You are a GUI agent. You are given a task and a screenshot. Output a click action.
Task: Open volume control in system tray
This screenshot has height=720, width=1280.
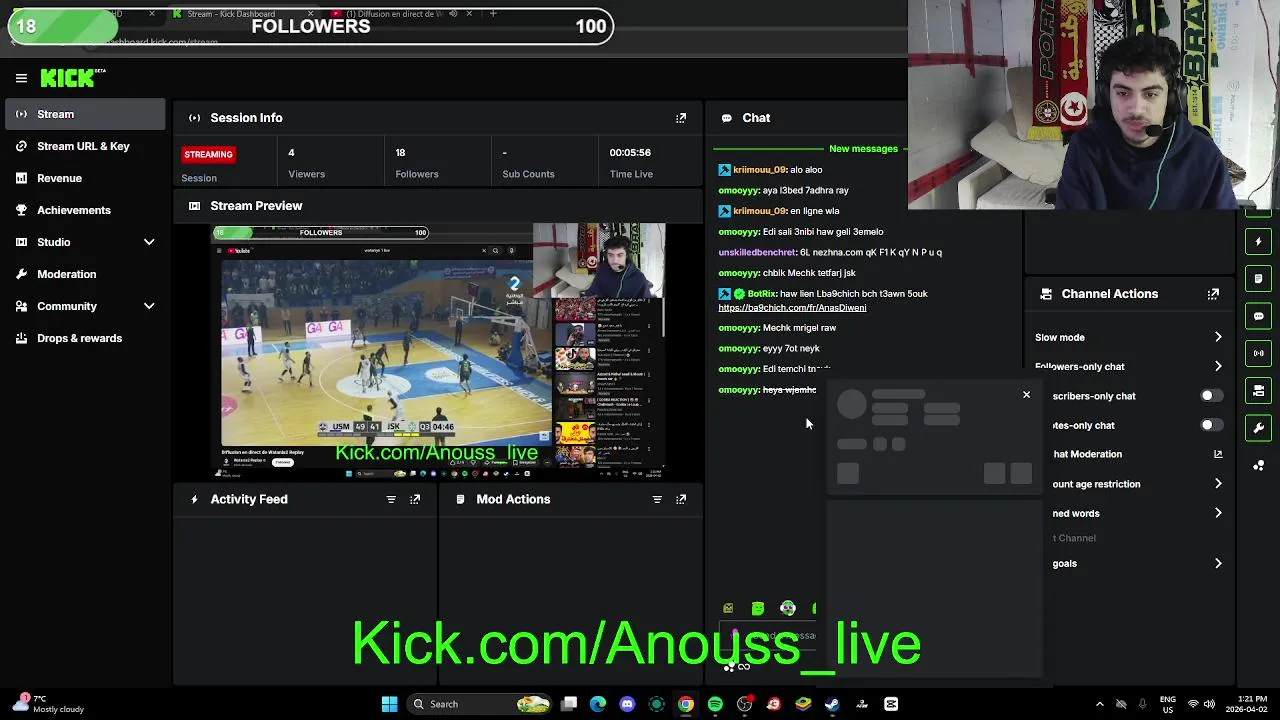tap(1208, 704)
